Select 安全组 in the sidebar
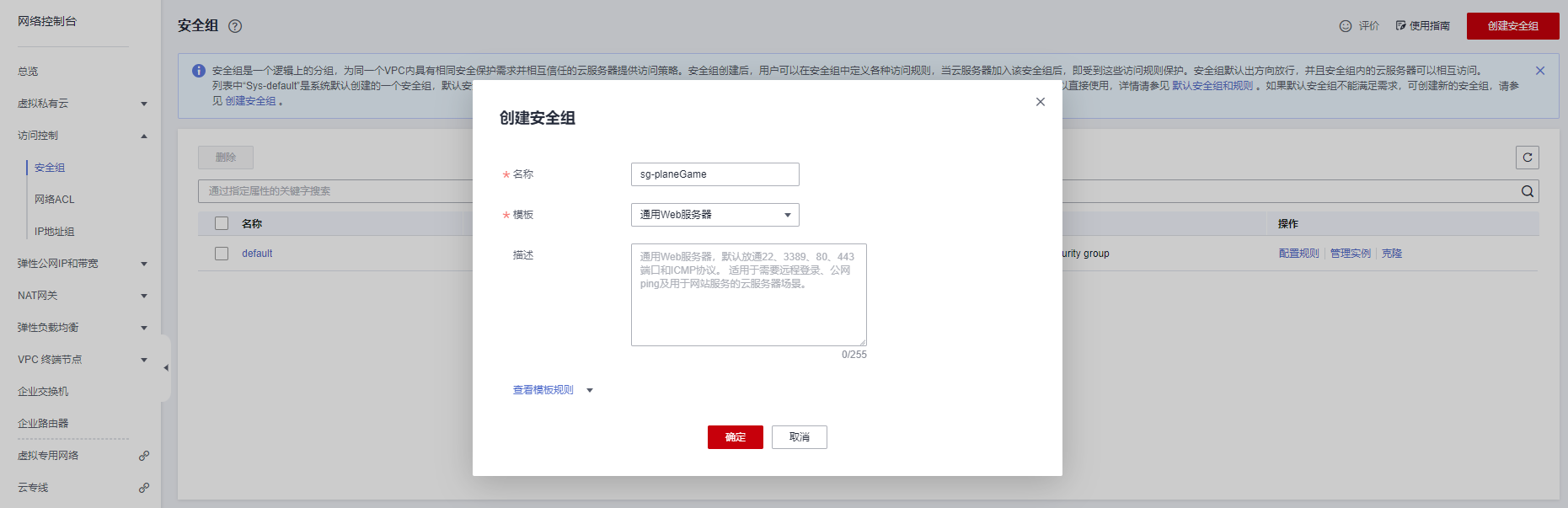This screenshot has width=1568, height=508. 50,168
